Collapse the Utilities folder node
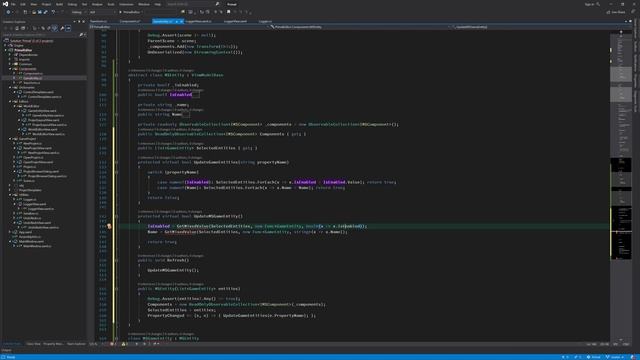The image size is (640, 360). [10, 195]
